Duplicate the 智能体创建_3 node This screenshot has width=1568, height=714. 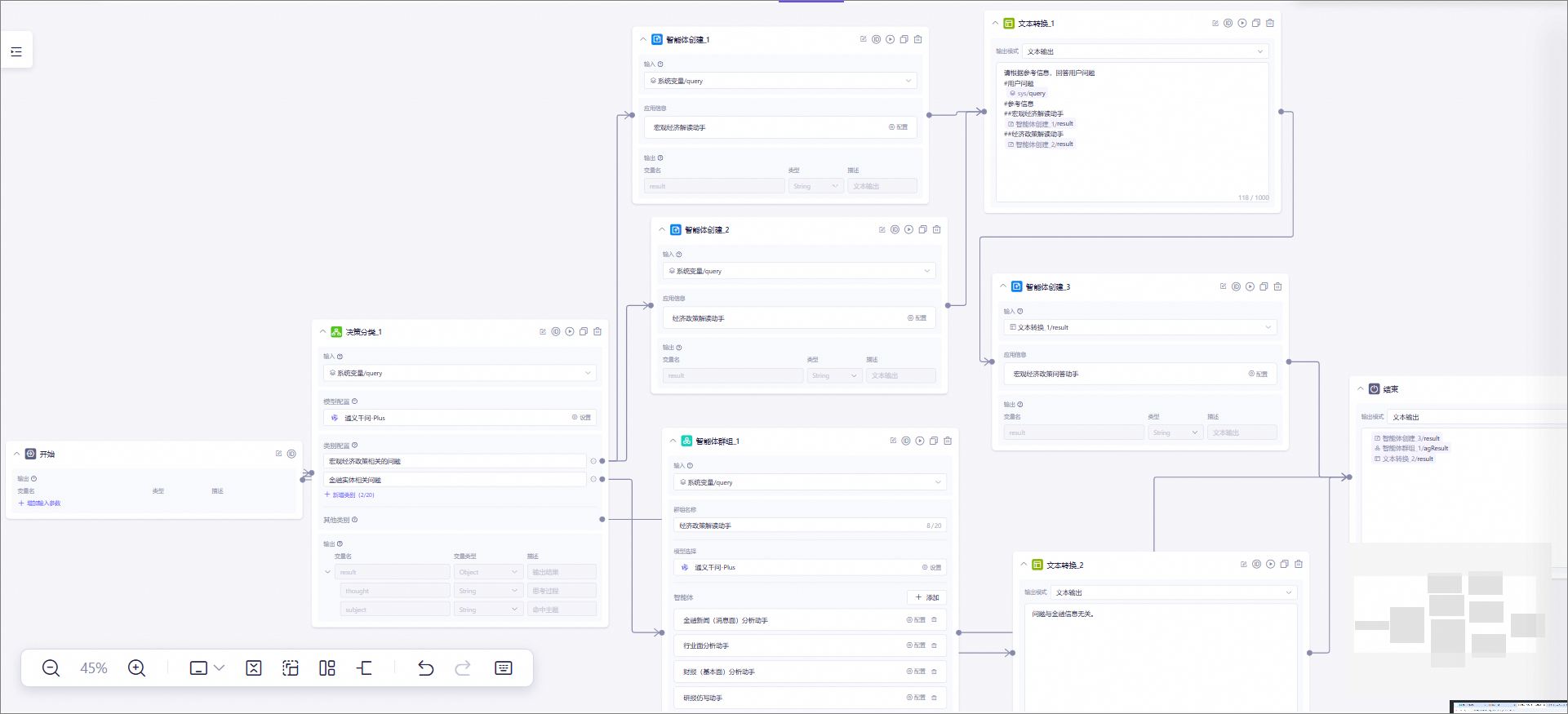[1264, 286]
